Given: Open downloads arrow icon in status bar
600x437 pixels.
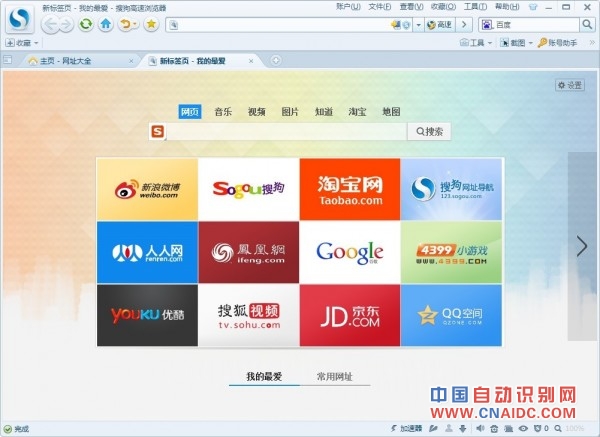Looking at the screenshot, I should (x=463, y=428).
